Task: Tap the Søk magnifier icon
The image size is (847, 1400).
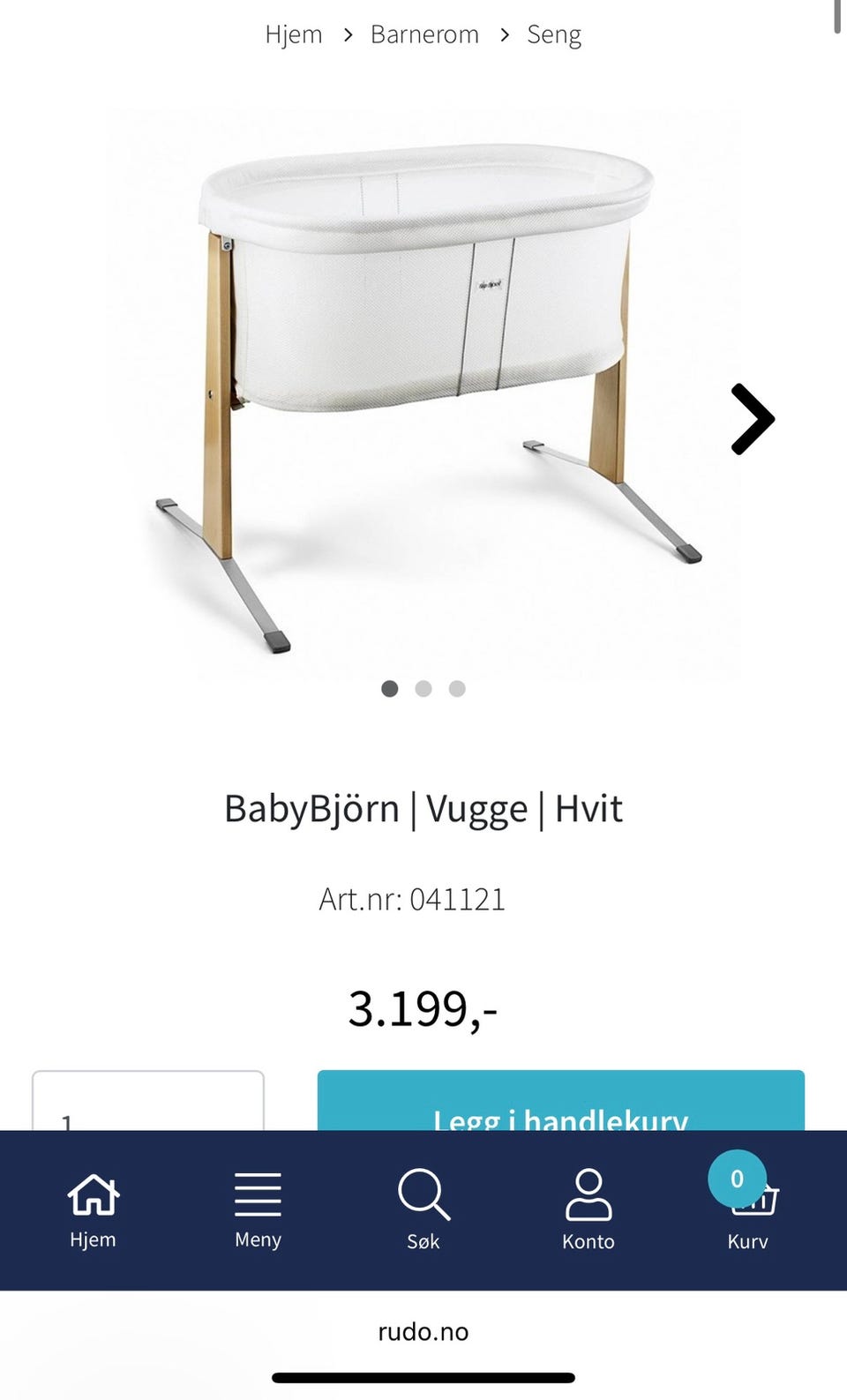Action: [x=423, y=1194]
